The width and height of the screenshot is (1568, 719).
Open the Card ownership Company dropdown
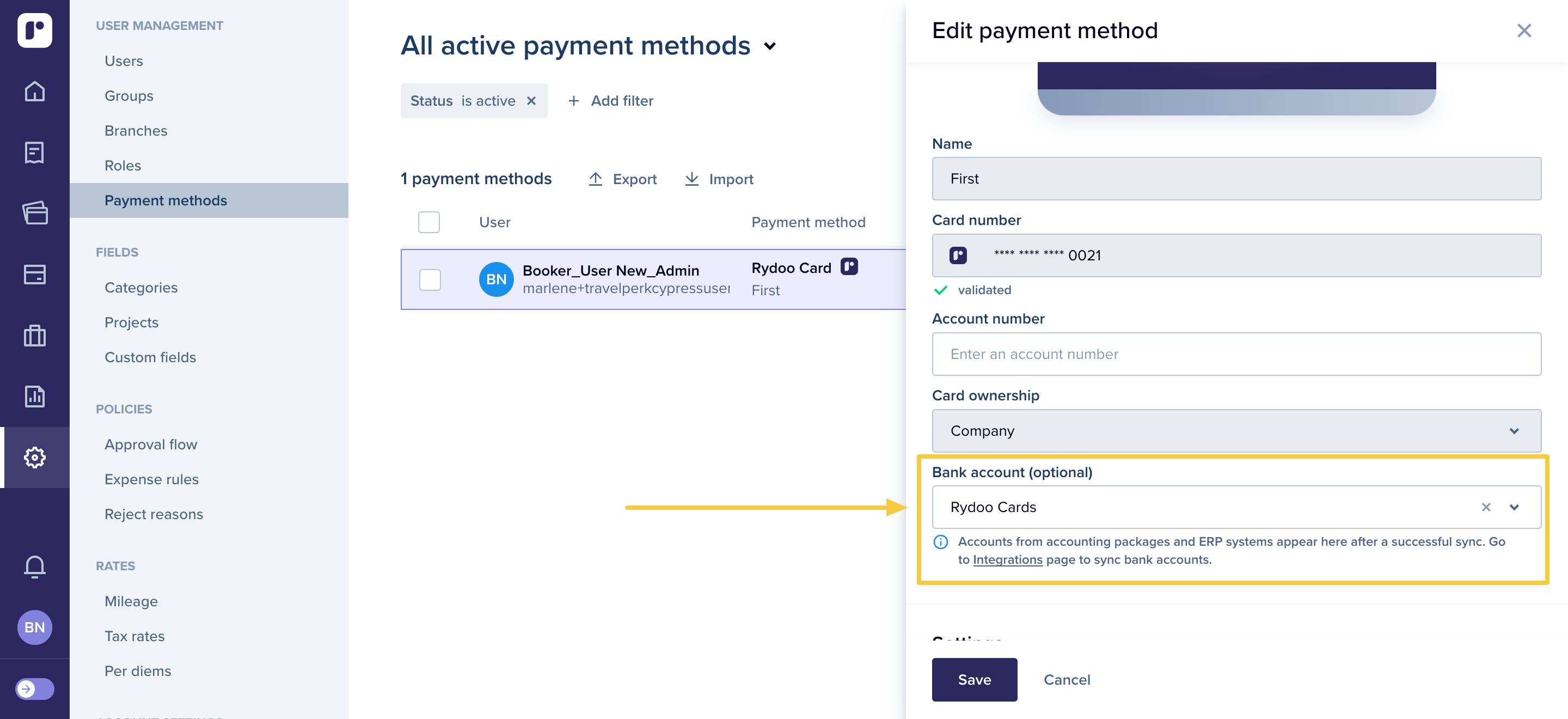pos(1236,430)
